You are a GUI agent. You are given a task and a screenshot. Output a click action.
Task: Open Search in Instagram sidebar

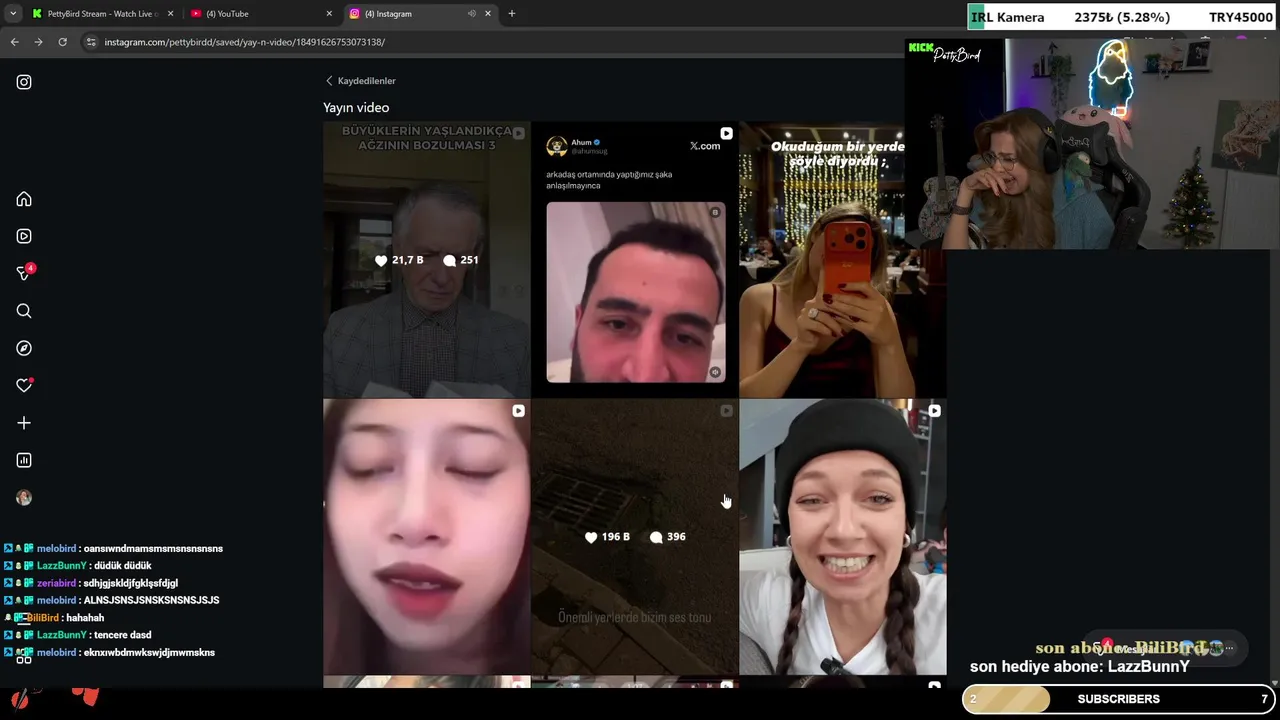24,311
